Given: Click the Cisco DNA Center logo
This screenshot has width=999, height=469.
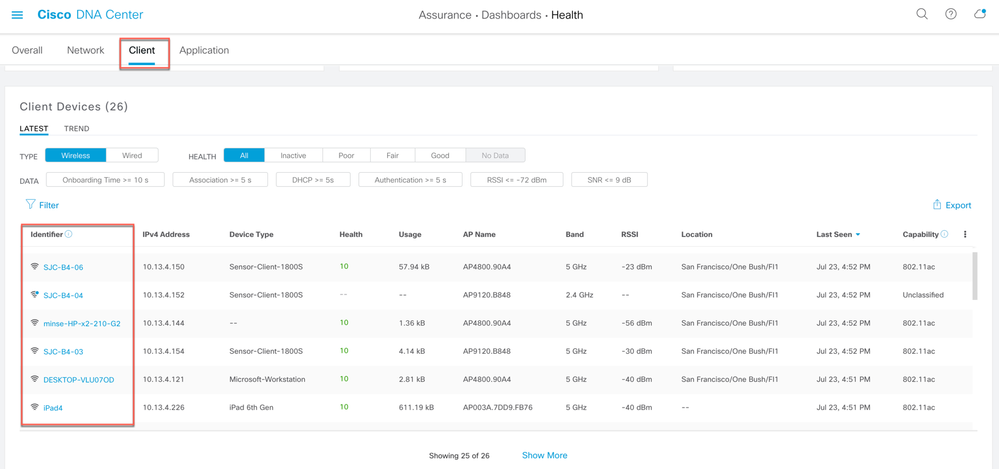Looking at the screenshot, I should [90, 15].
